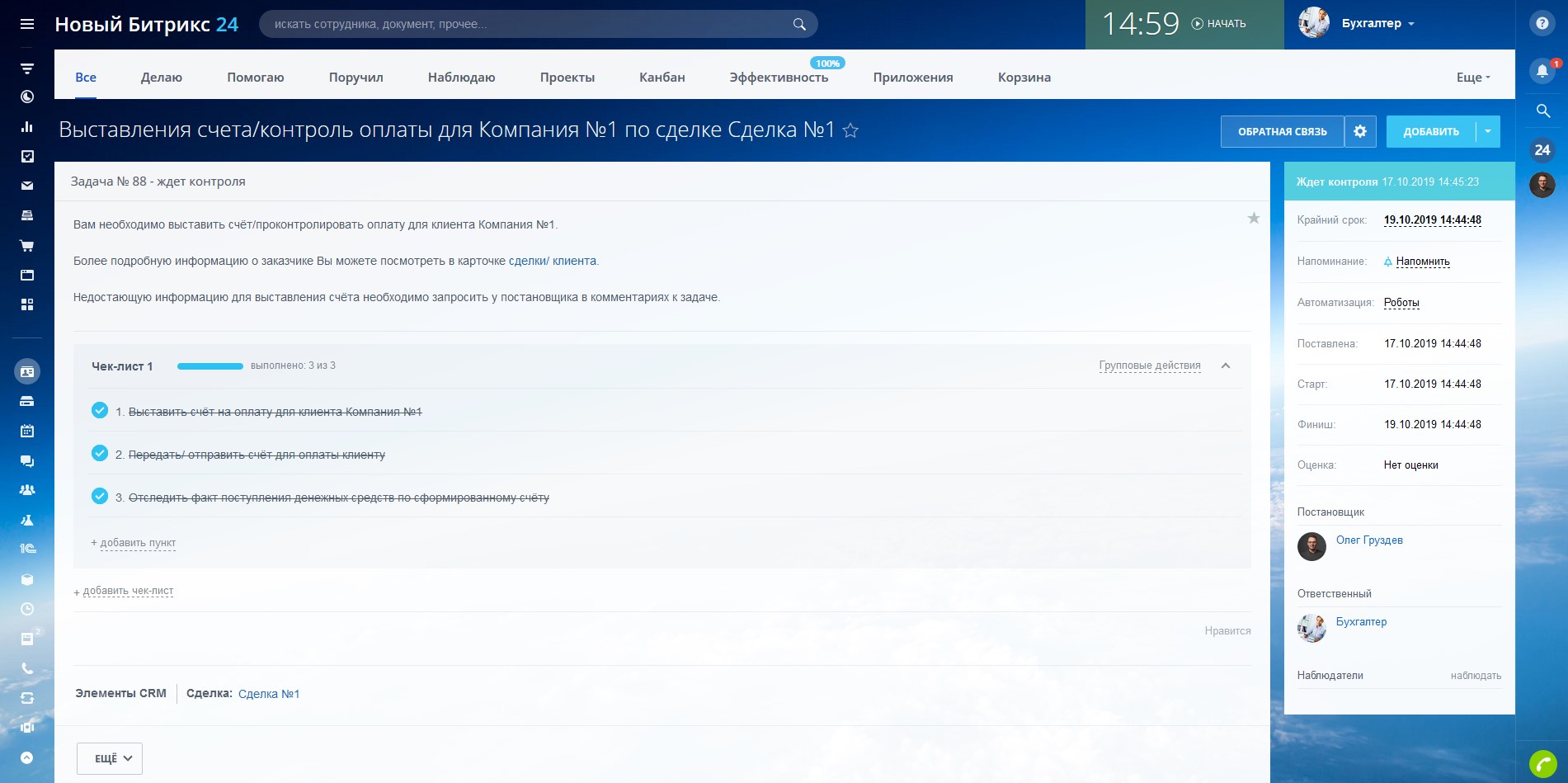Switch to the Канбан tab
Screen dimensions: 1568x783
pyautogui.click(x=662, y=78)
